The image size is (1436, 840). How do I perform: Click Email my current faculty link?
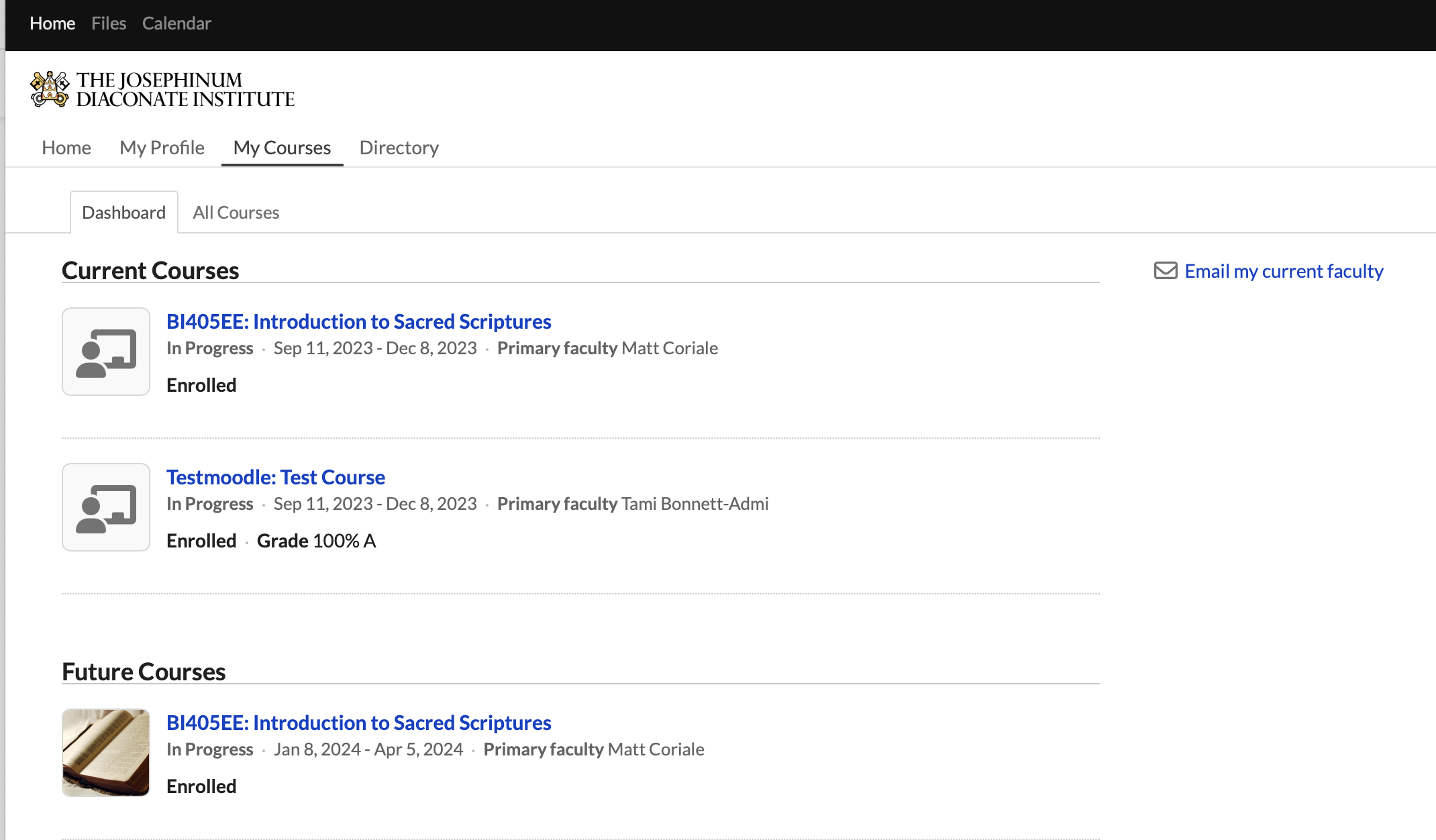(x=1284, y=271)
